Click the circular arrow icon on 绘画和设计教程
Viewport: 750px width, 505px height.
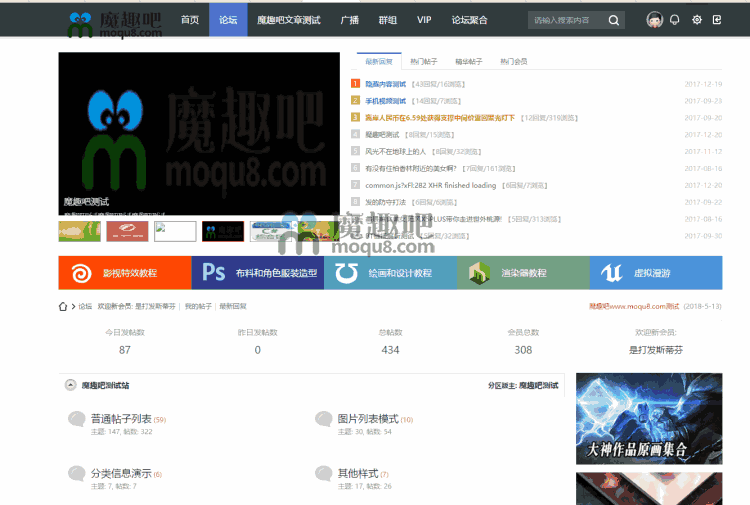click(x=346, y=273)
